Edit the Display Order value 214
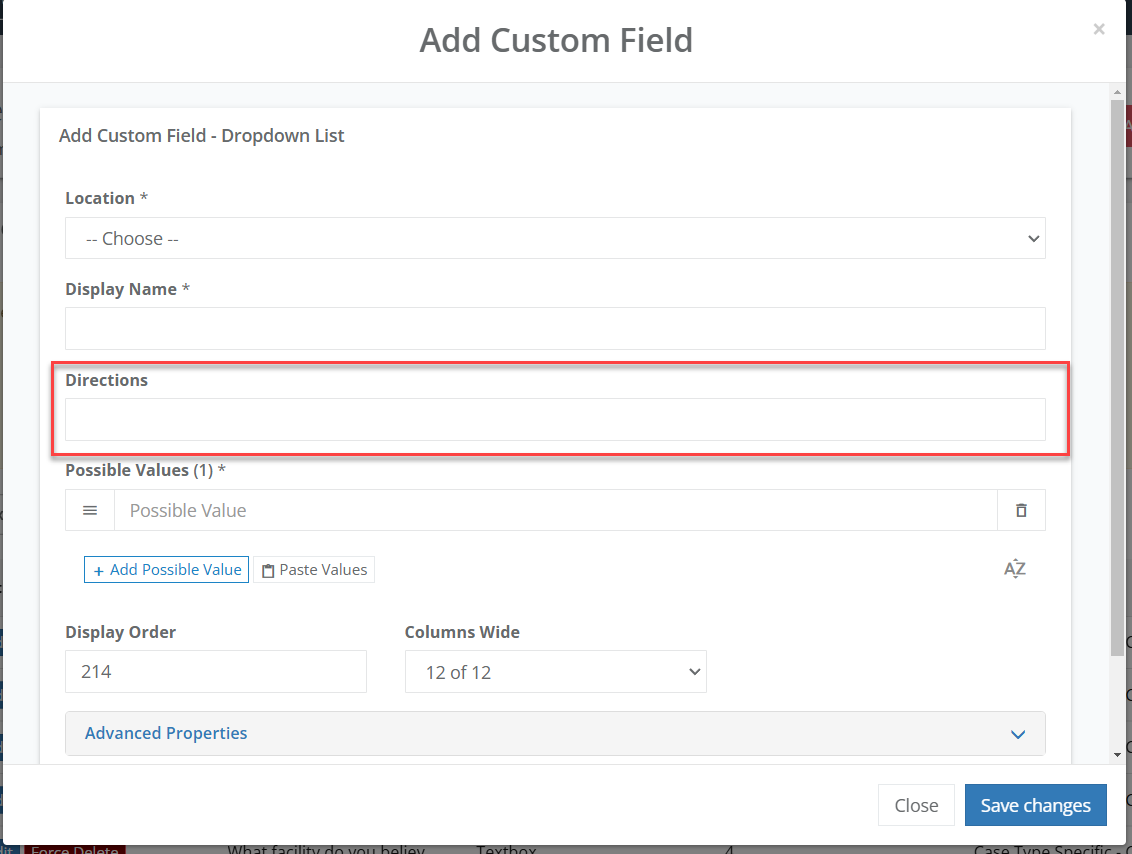 [215, 671]
